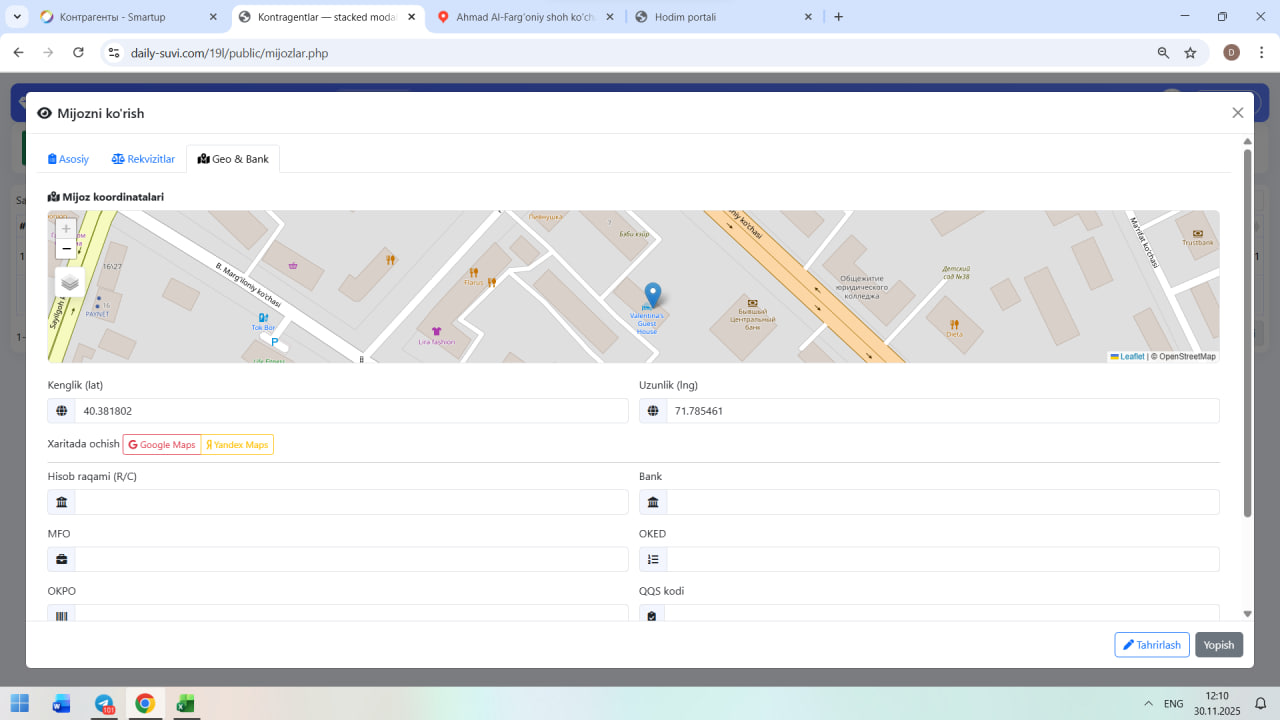Click the Kenglik latitude input field

click(350, 411)
